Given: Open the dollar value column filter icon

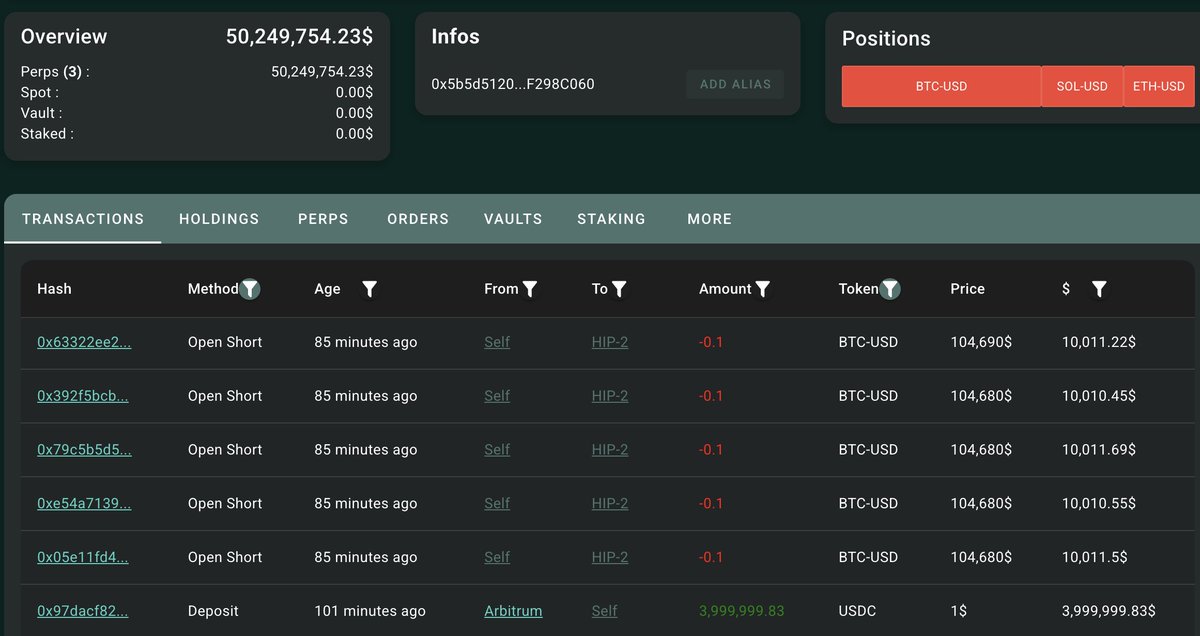Looking at the screenshot, I should pyautogui.click(x=1099, y=289).
